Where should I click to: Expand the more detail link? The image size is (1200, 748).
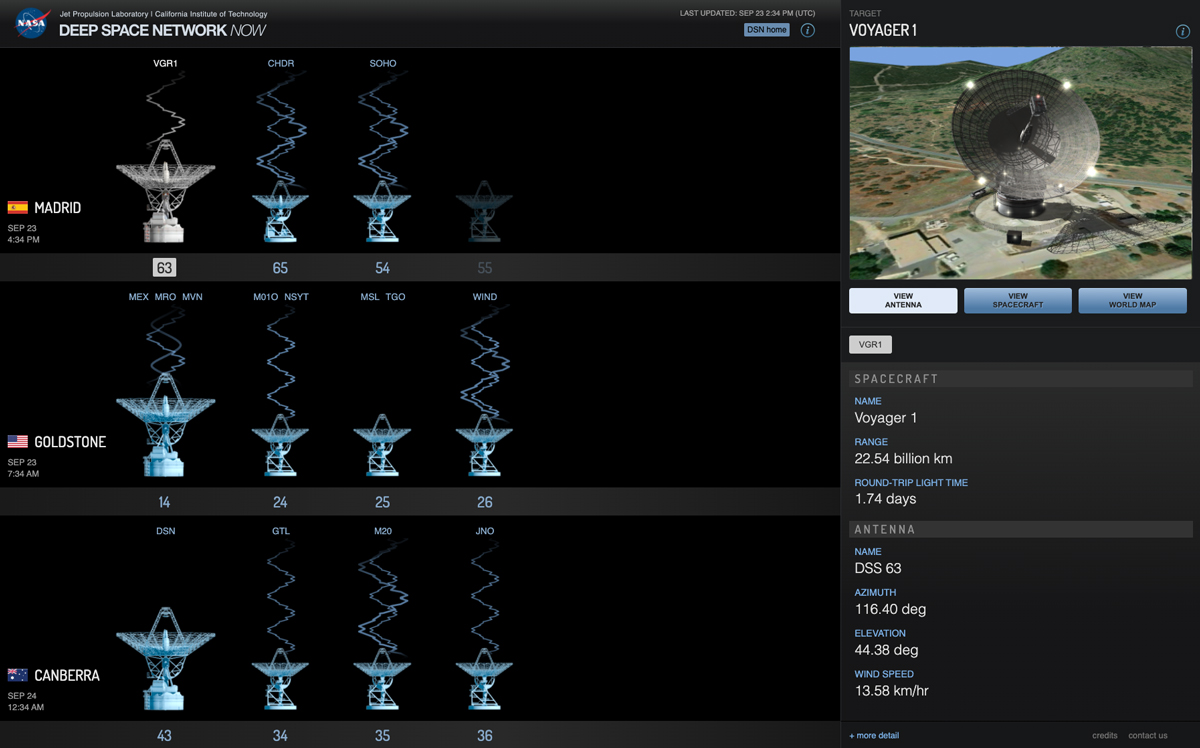[874, 736]
